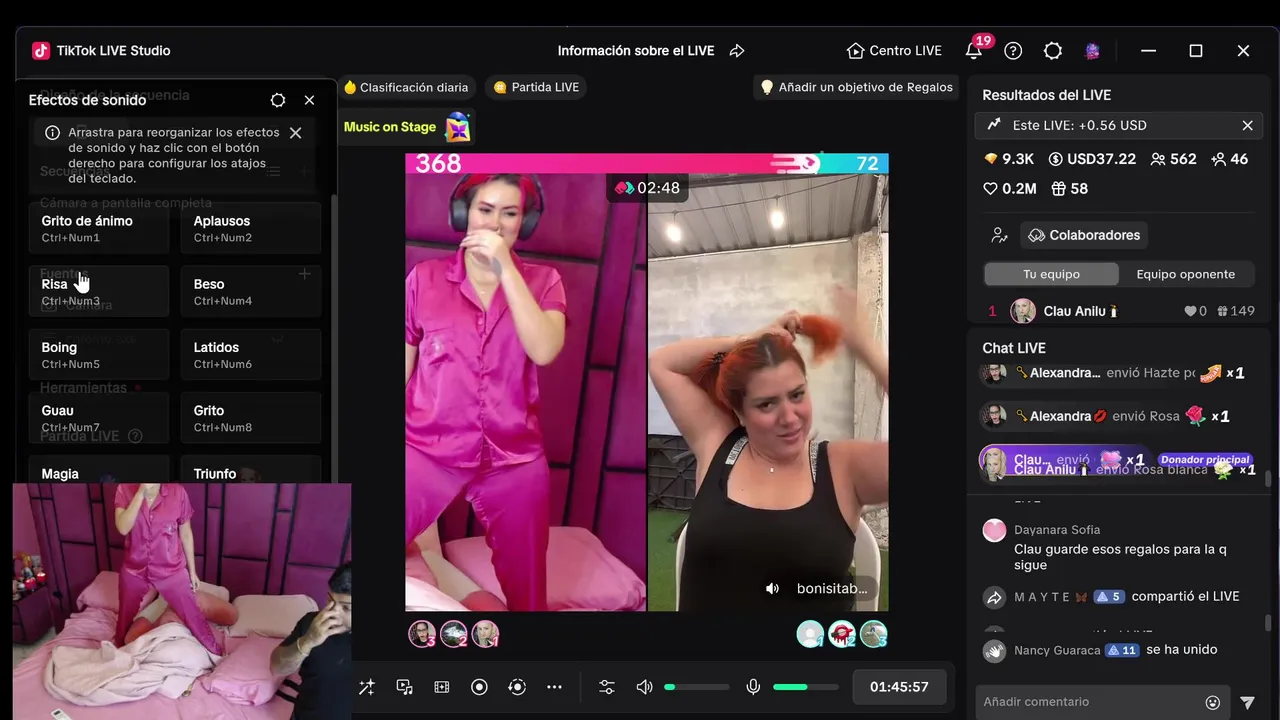The image size is (1280, 720).
Task: Click the replay capture icon
Action: (517, 687)
